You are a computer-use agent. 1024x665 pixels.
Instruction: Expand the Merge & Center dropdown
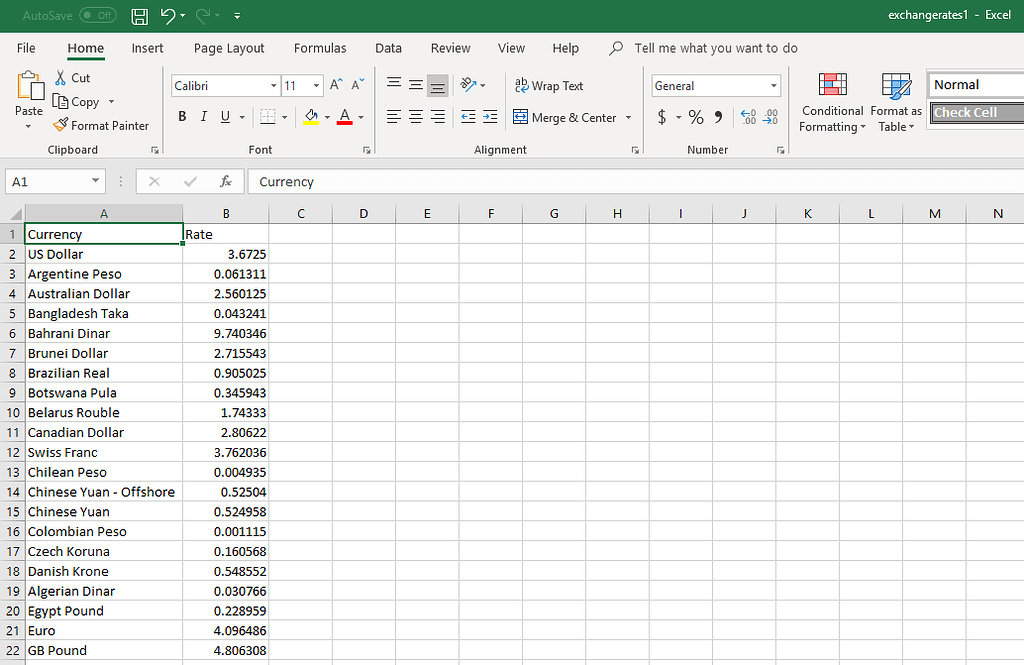pyautogui.click(x=629, y=117)
